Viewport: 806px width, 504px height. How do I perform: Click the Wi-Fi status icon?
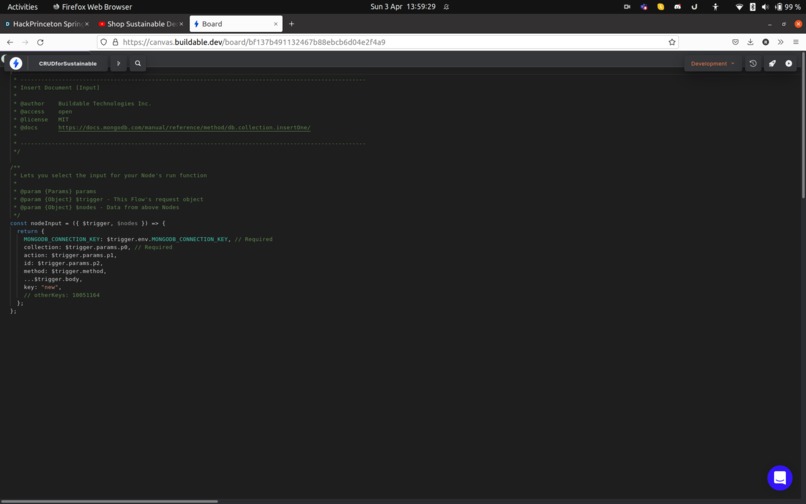click(x=739, y=7)
